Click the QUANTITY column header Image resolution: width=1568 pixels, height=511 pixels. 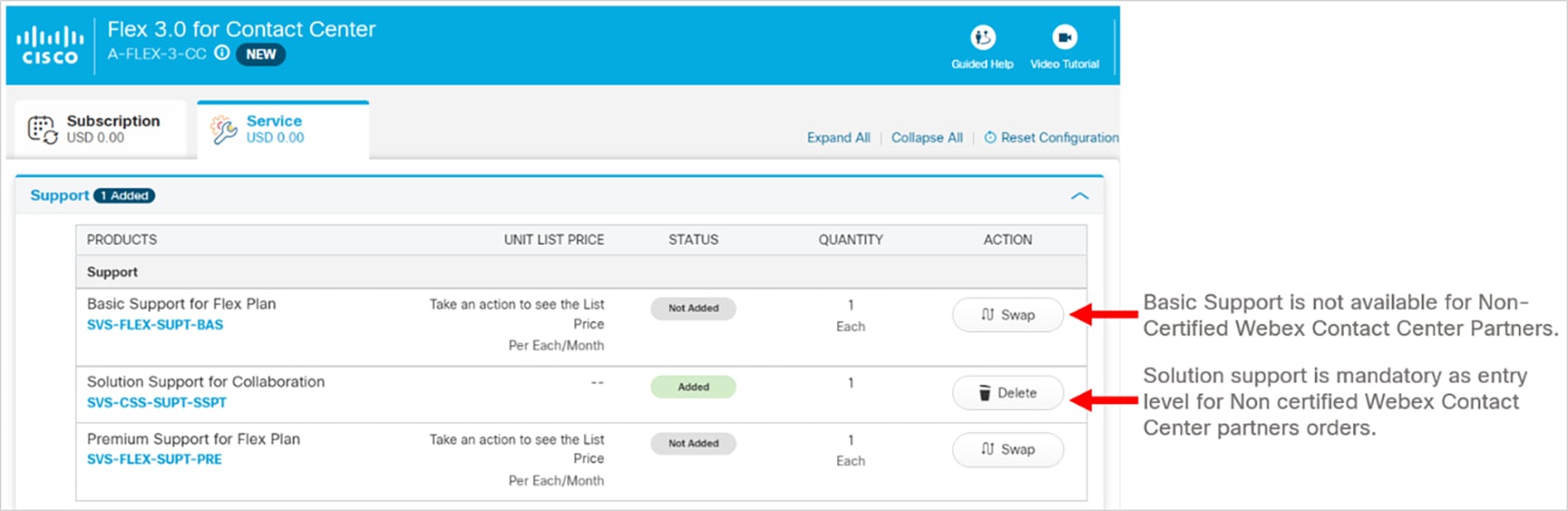[850, 239]
